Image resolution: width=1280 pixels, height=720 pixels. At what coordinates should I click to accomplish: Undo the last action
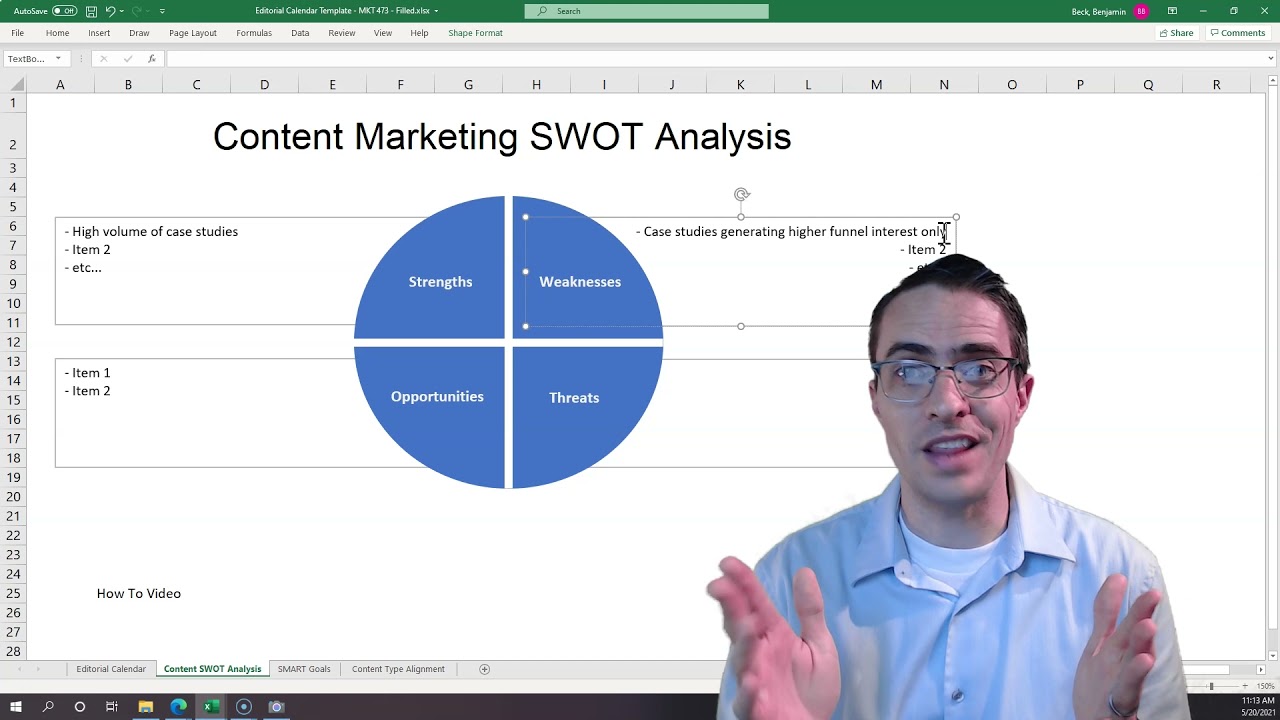[110, 11]
